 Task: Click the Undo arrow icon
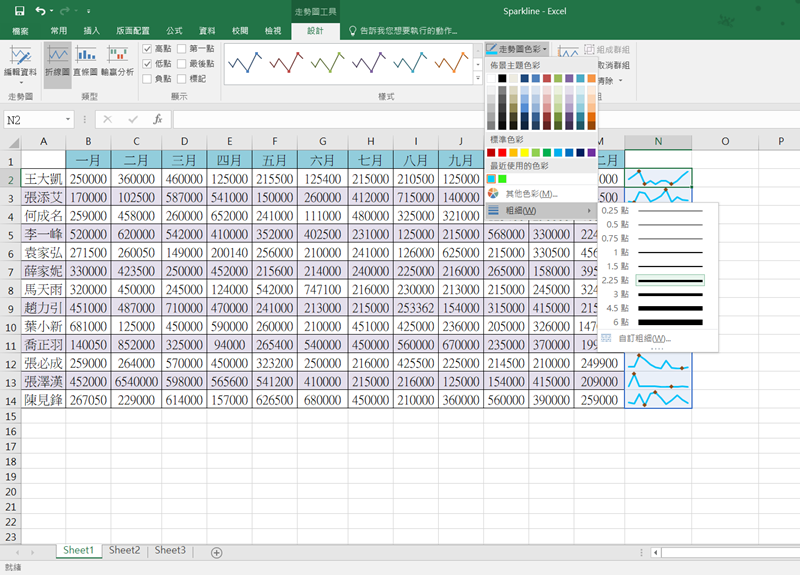point(40,11)
